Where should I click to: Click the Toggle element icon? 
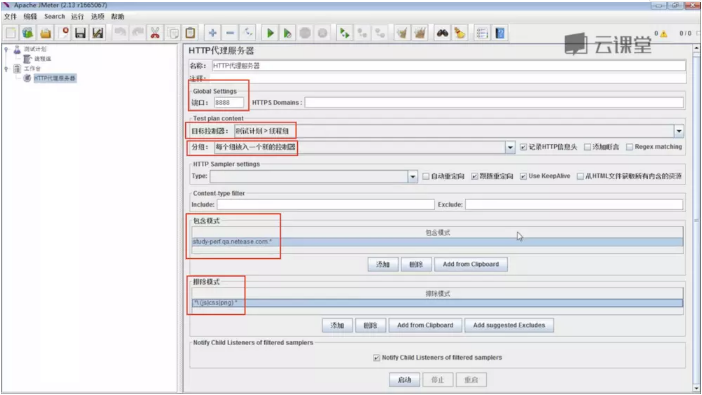[x=248, y=33]
